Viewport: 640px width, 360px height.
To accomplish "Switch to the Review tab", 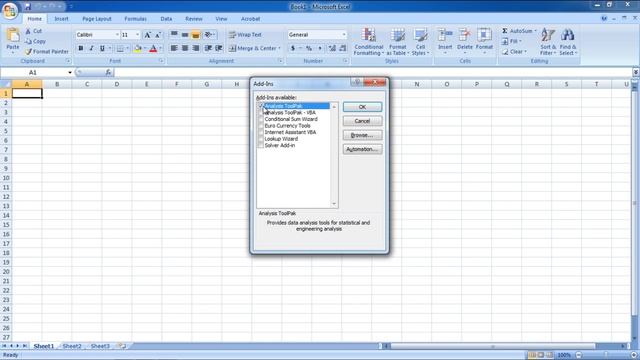I will [x=193, y=19].
